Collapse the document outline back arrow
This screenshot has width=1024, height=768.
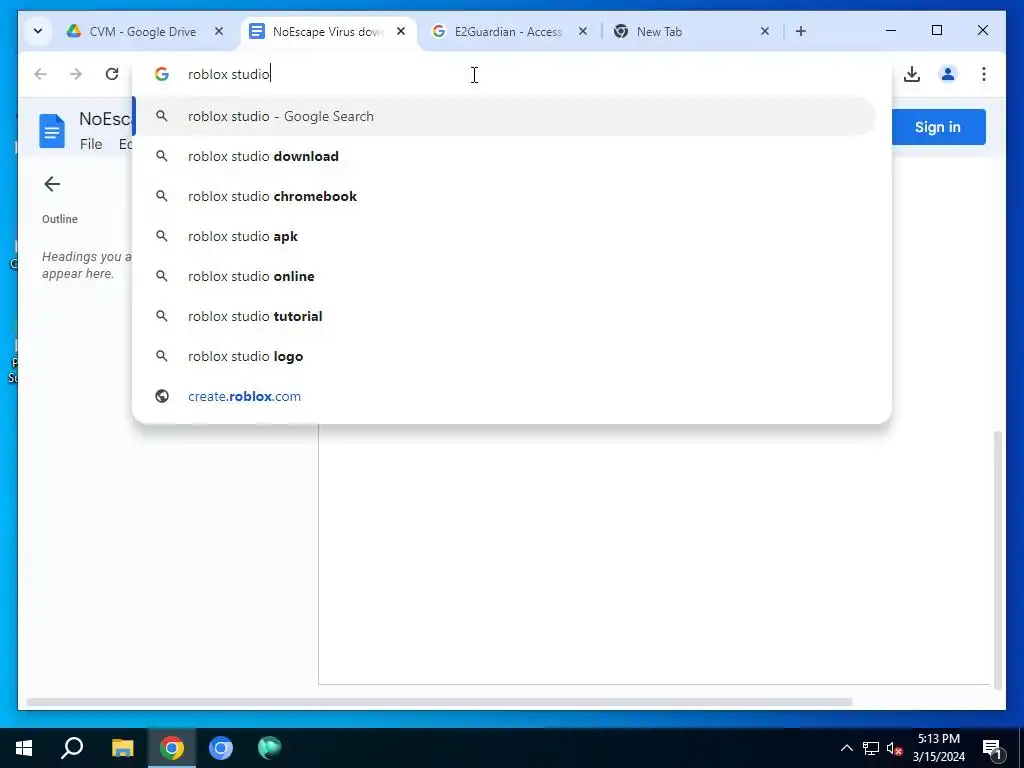point(52,184)
